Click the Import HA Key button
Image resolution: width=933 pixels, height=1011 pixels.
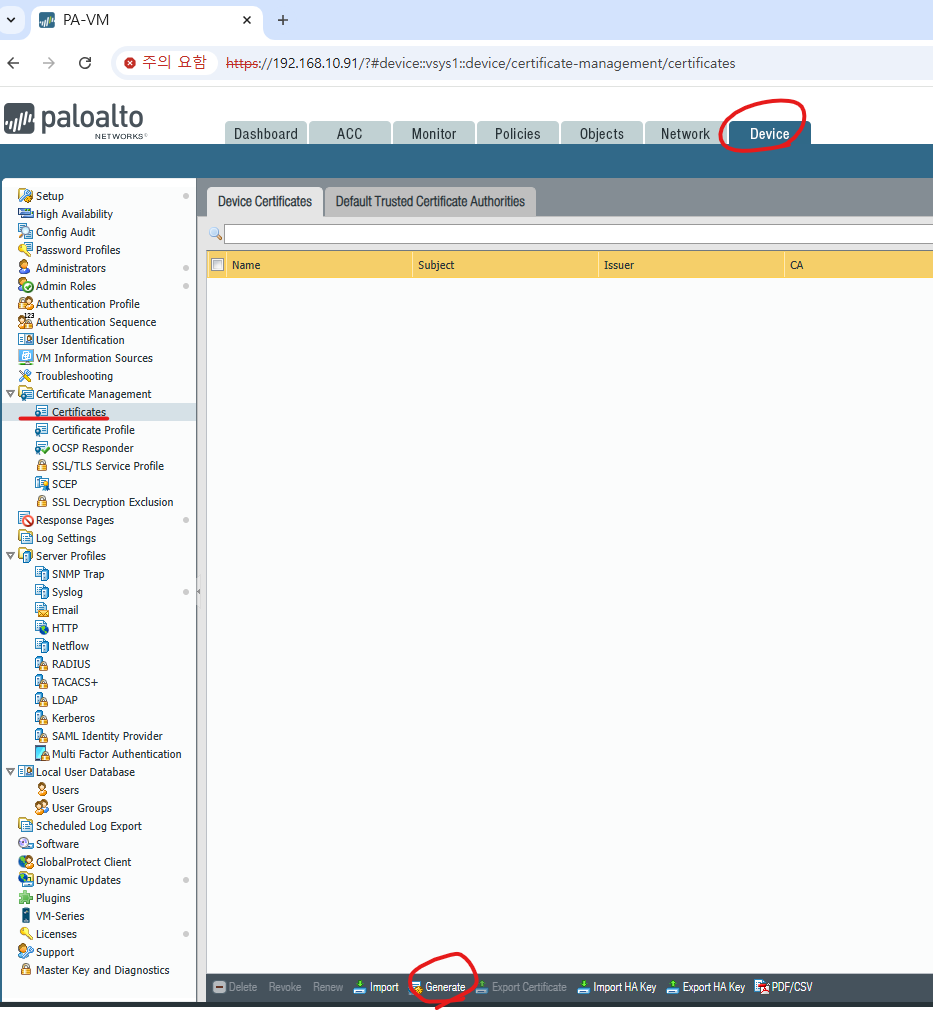(617, 987)
